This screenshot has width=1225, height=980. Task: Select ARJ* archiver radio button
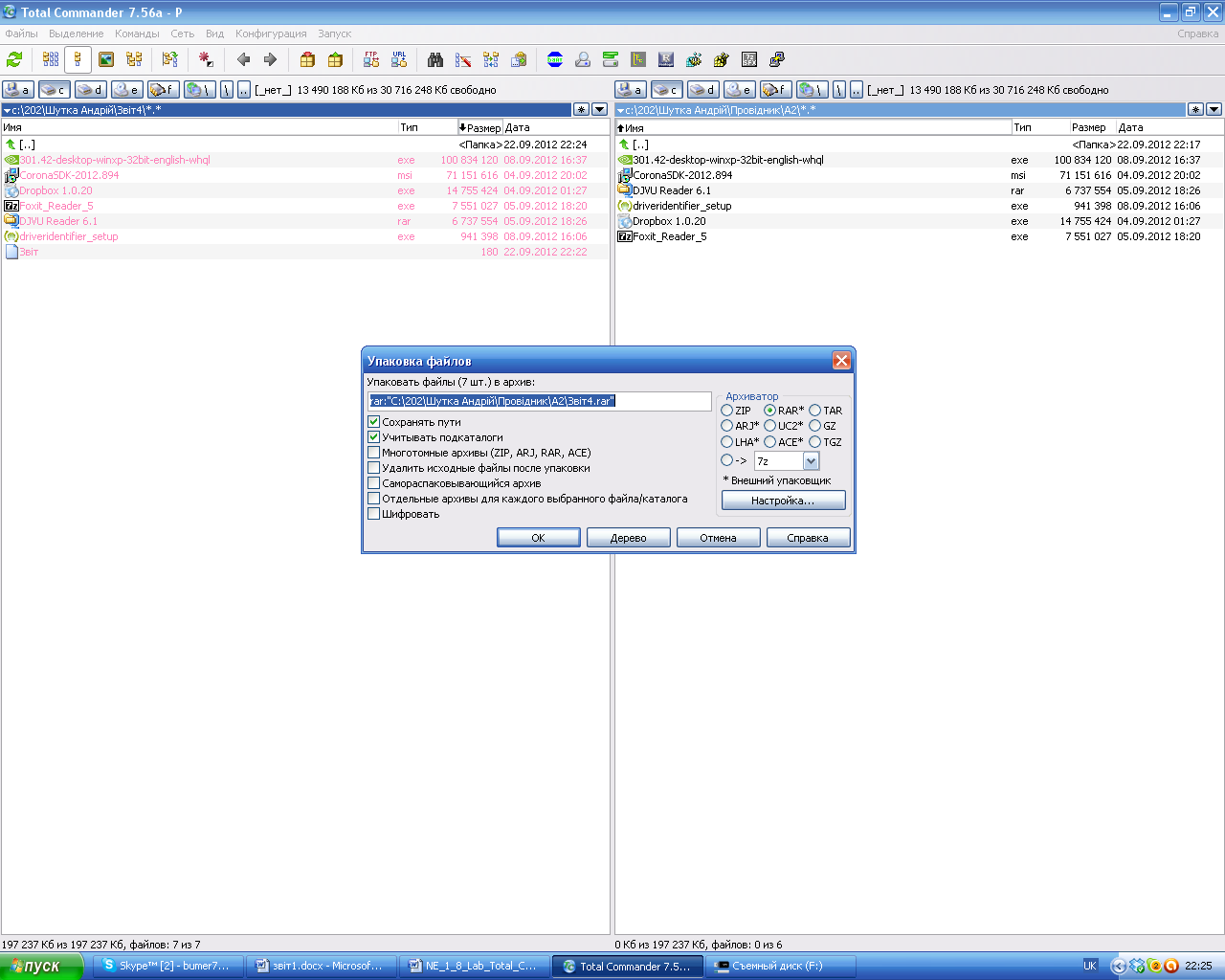[x=726, y=426]
